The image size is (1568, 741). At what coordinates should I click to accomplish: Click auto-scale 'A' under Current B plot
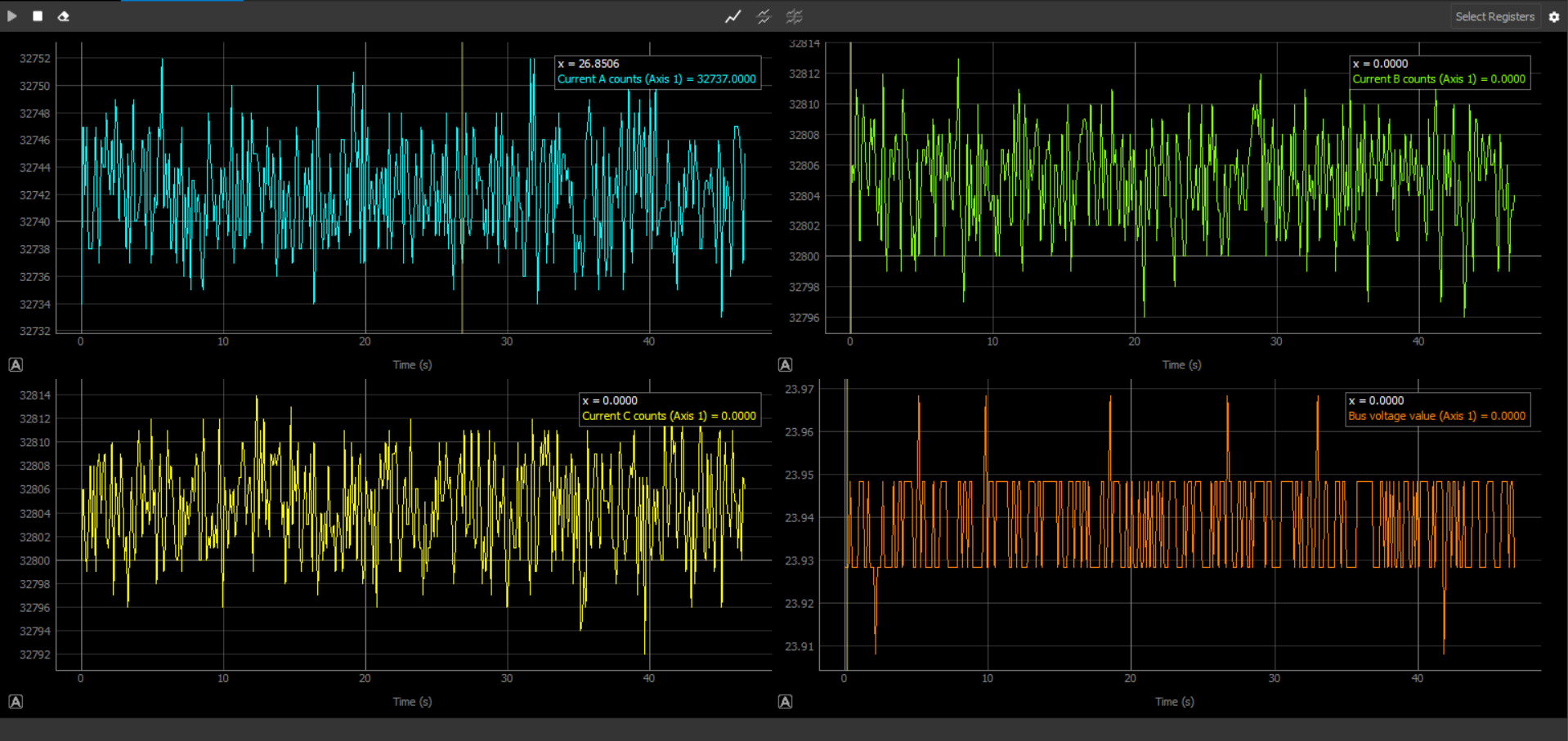click(785, 365)
